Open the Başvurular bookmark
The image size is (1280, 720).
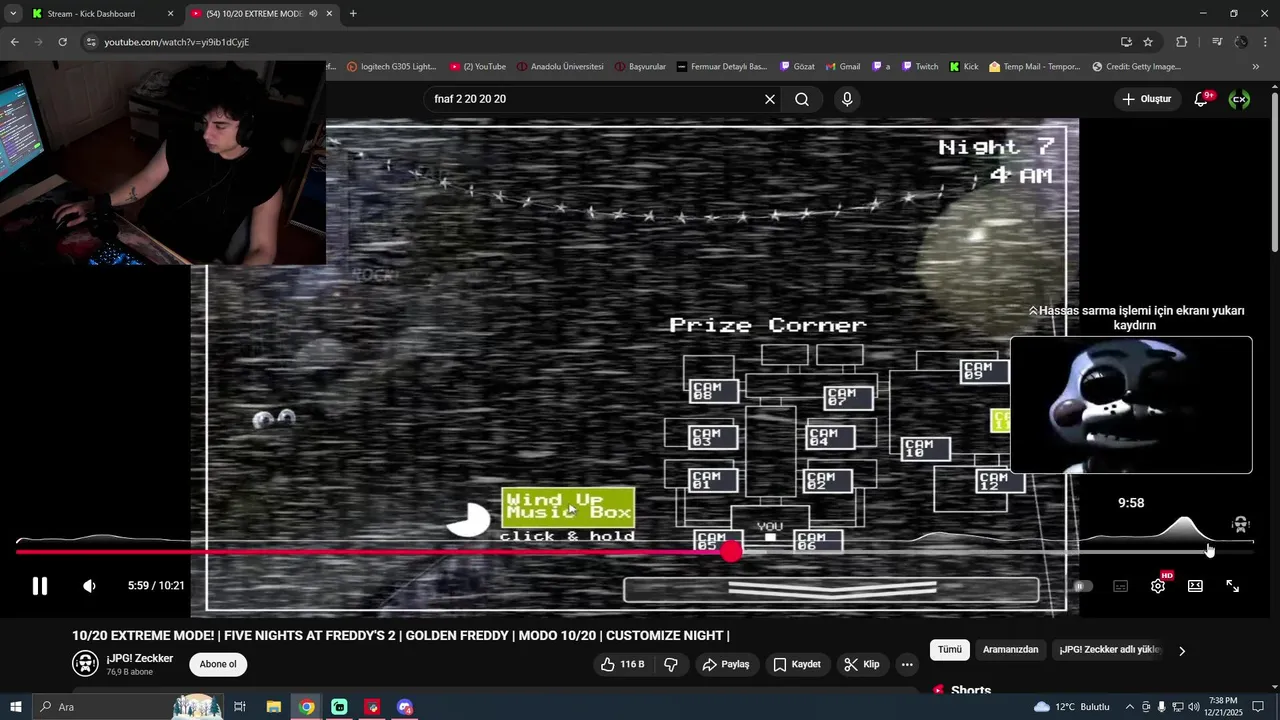click(640, 67)
